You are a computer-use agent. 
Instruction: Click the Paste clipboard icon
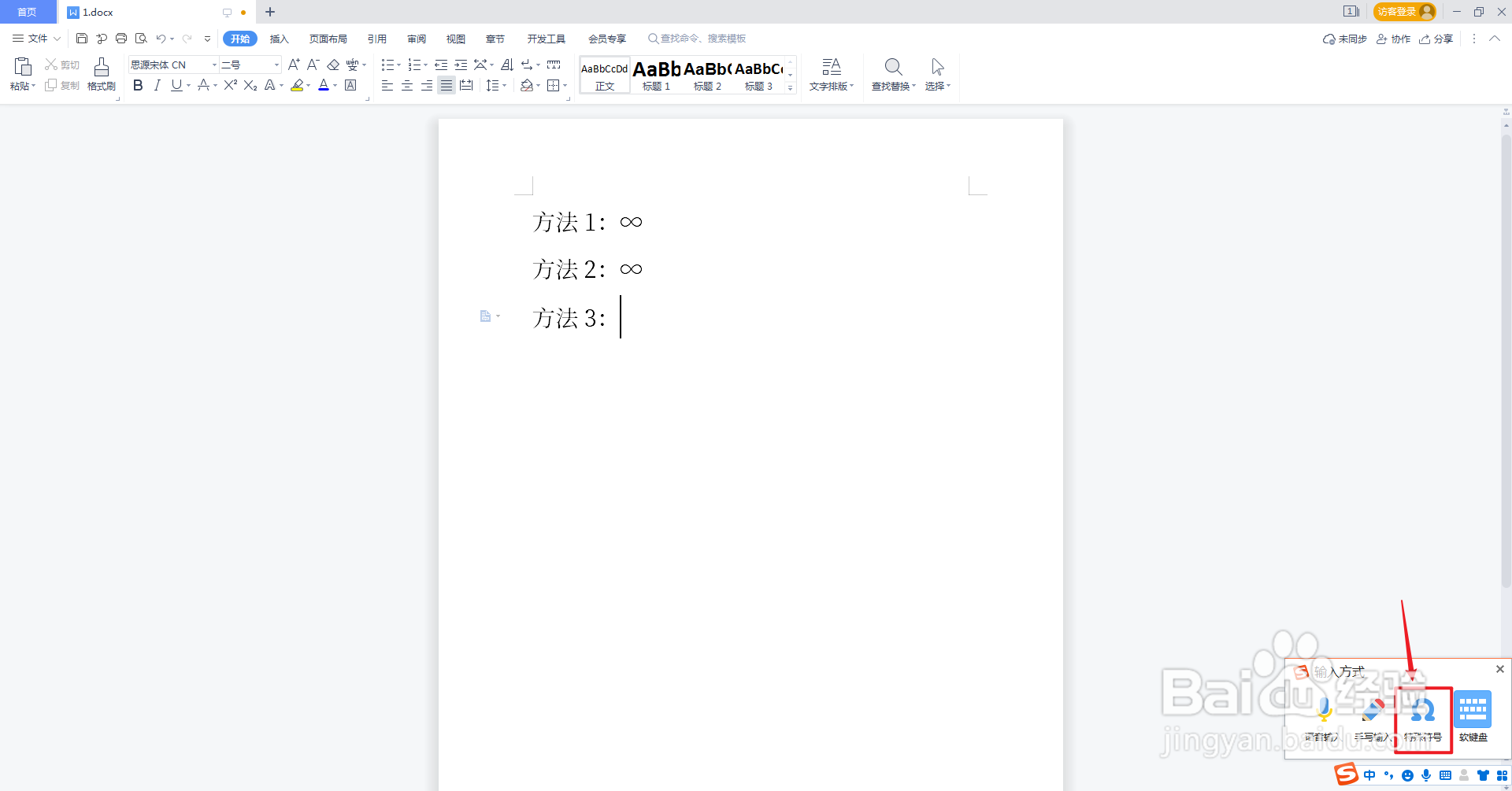click(x=23, y=67)
